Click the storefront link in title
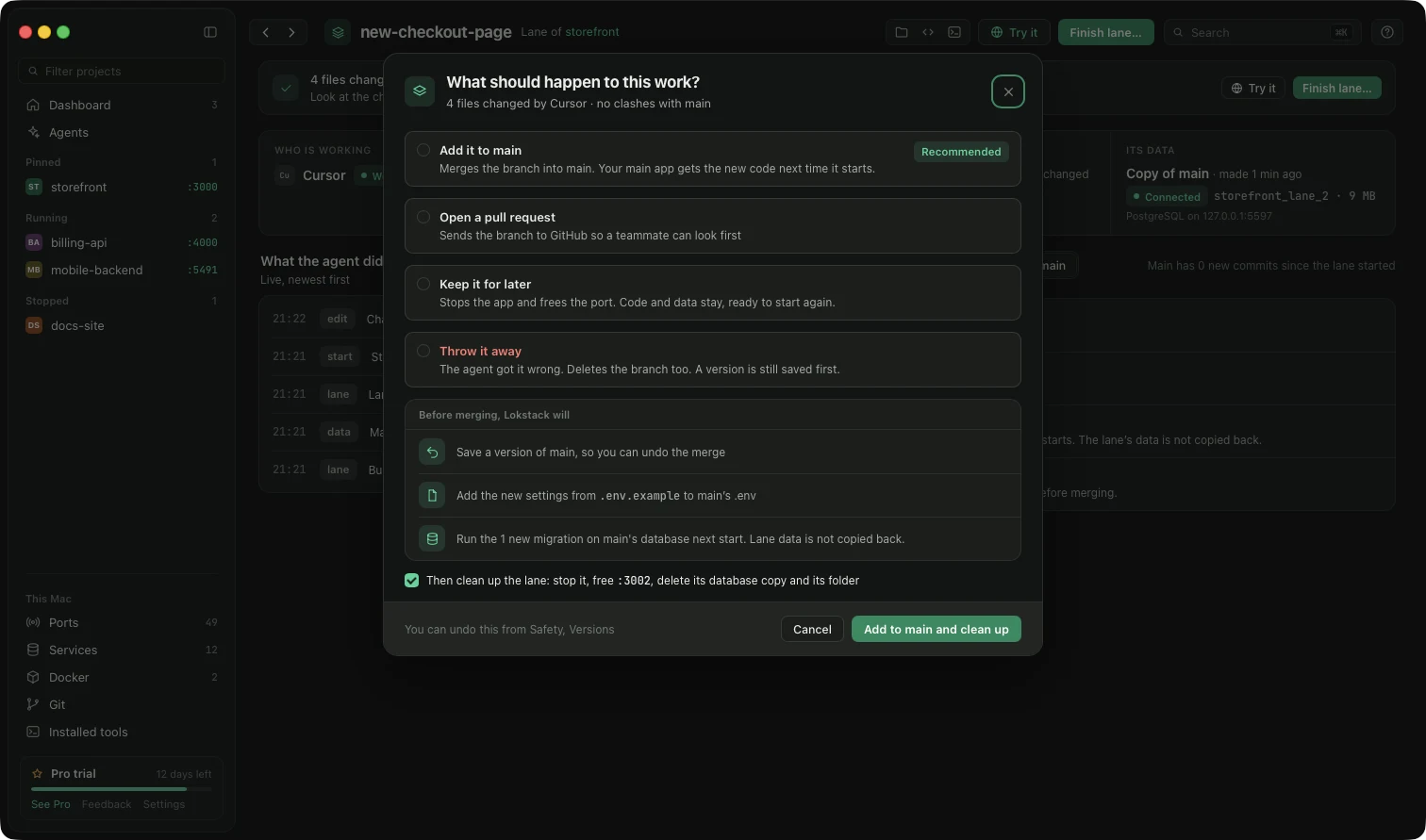Image resolution: width=1426 pixels, height=840 pixels. (592, 32)
